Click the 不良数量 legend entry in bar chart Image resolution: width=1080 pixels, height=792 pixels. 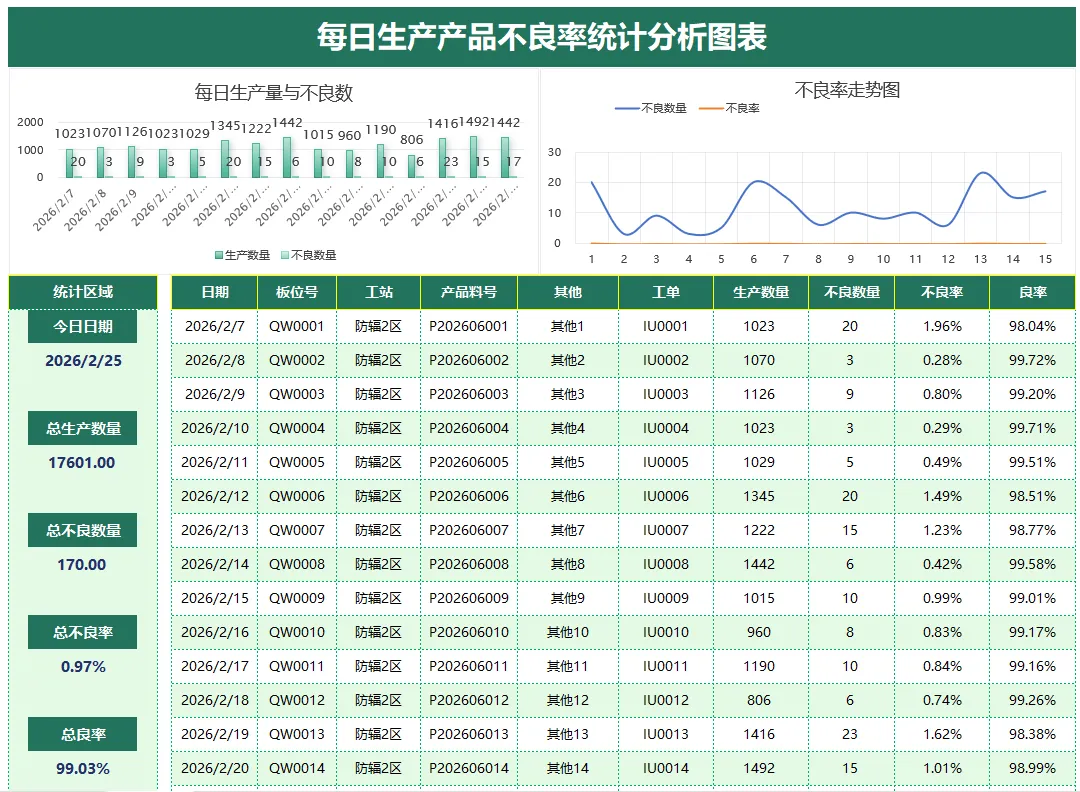click(x=309, y=256)
